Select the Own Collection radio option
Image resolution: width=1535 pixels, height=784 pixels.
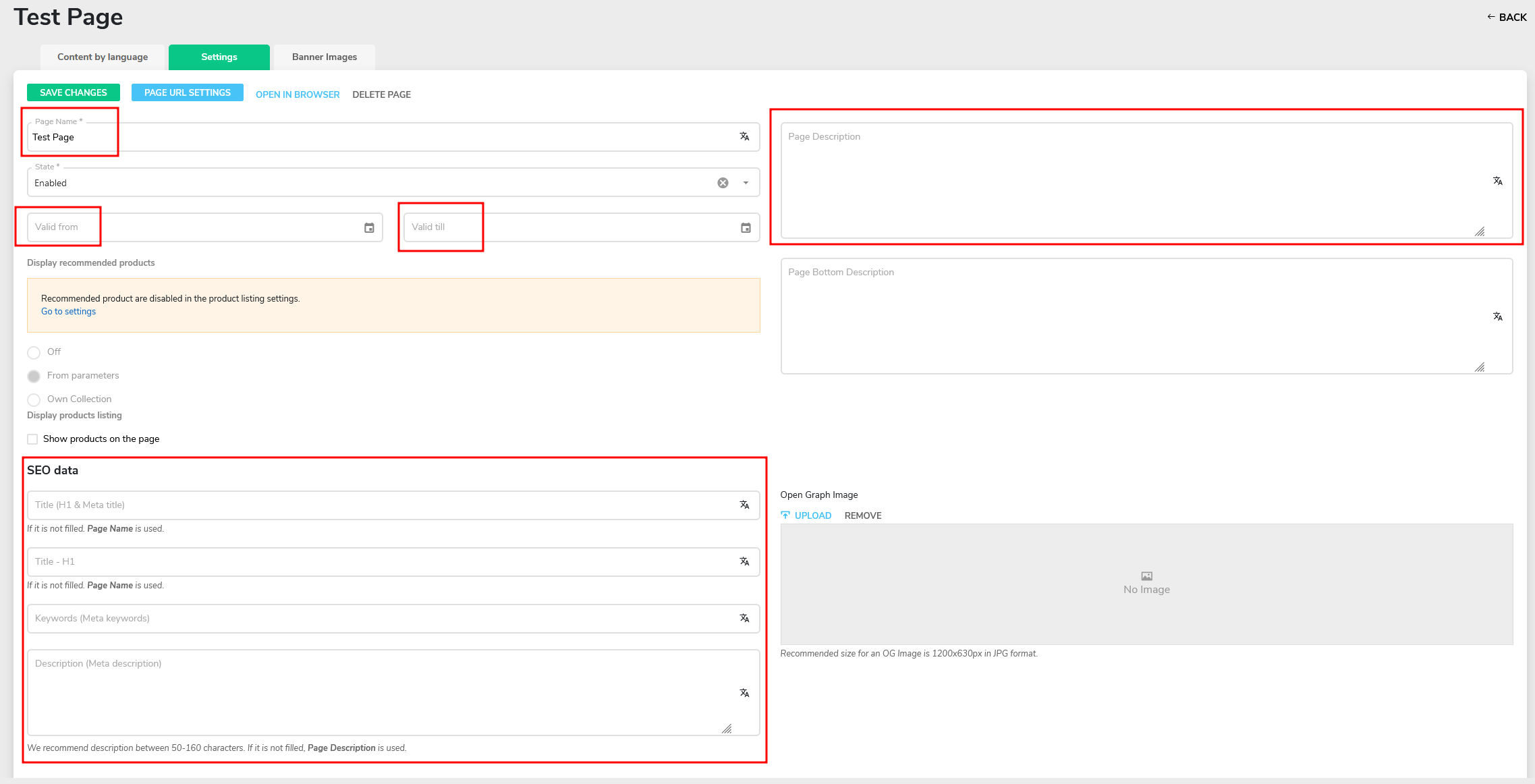click(34, 399)
